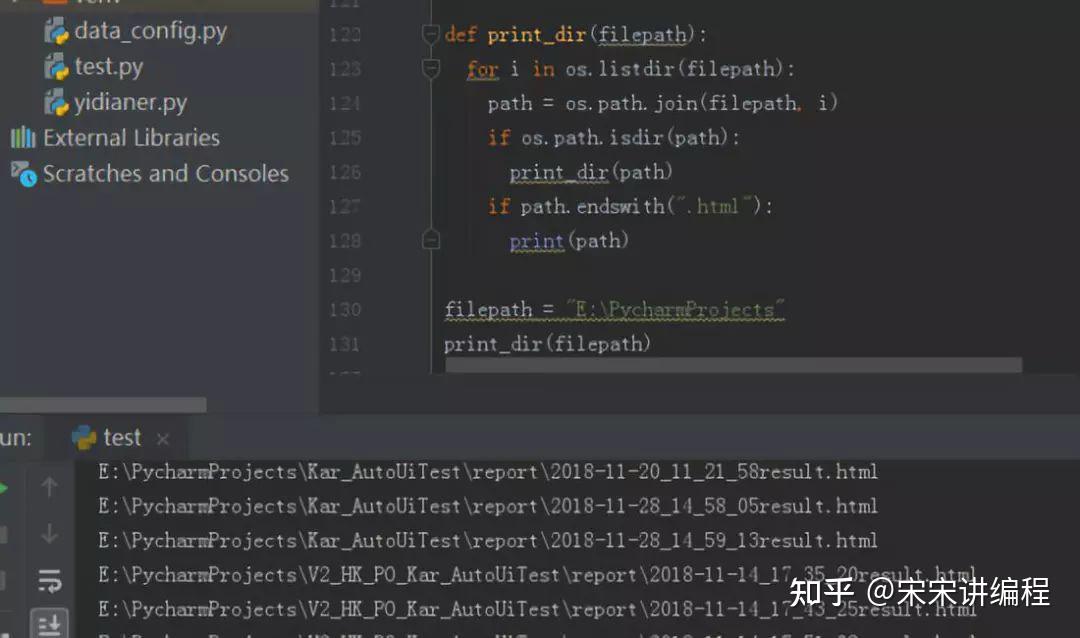The width and height of the screenshot is (1080, 638).
Task: Click the Scratches and Consoles clock icon
Action: click(x=24, y=174)
